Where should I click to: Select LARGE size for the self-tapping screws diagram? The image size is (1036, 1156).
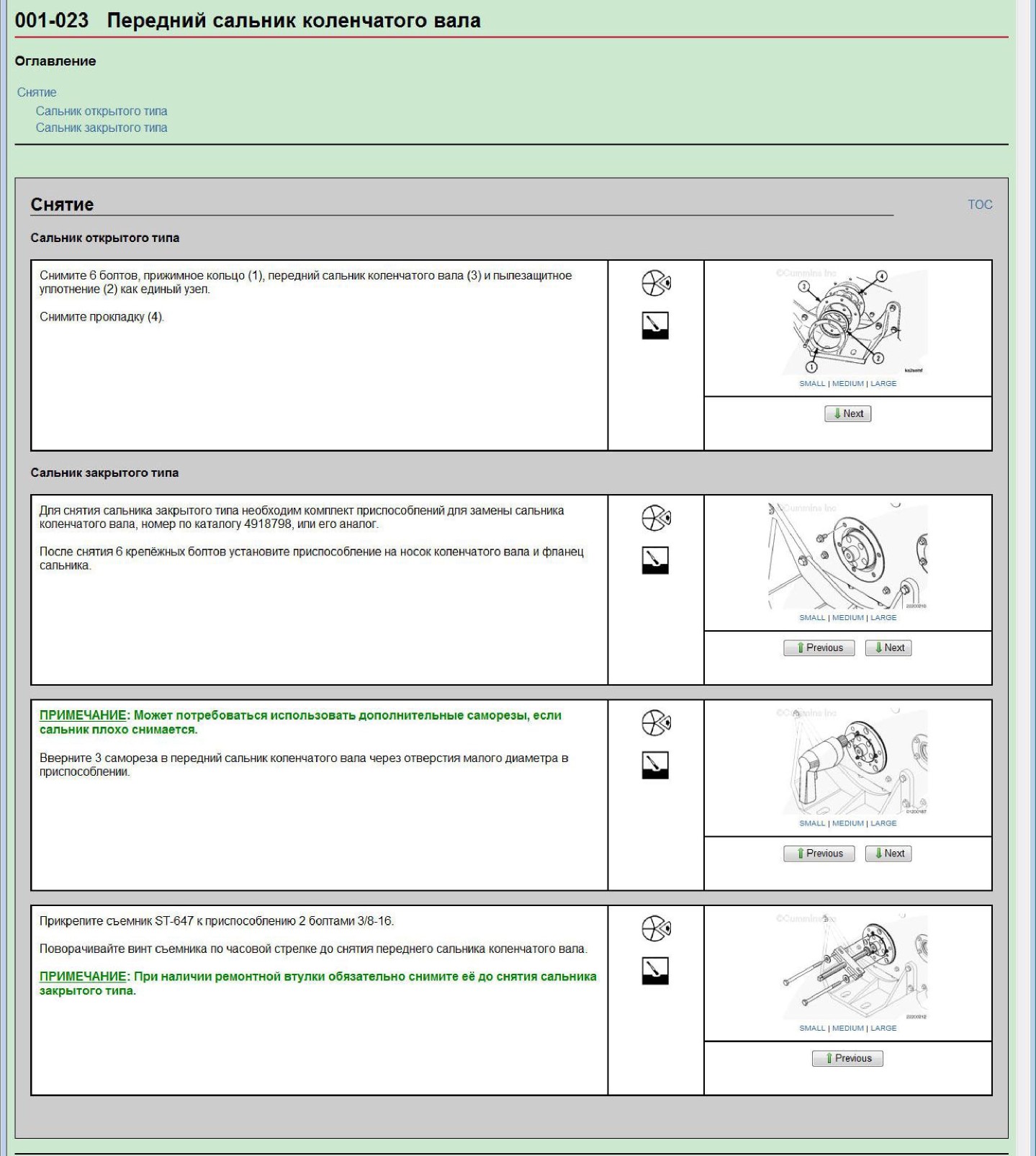[x=883, y=823]
